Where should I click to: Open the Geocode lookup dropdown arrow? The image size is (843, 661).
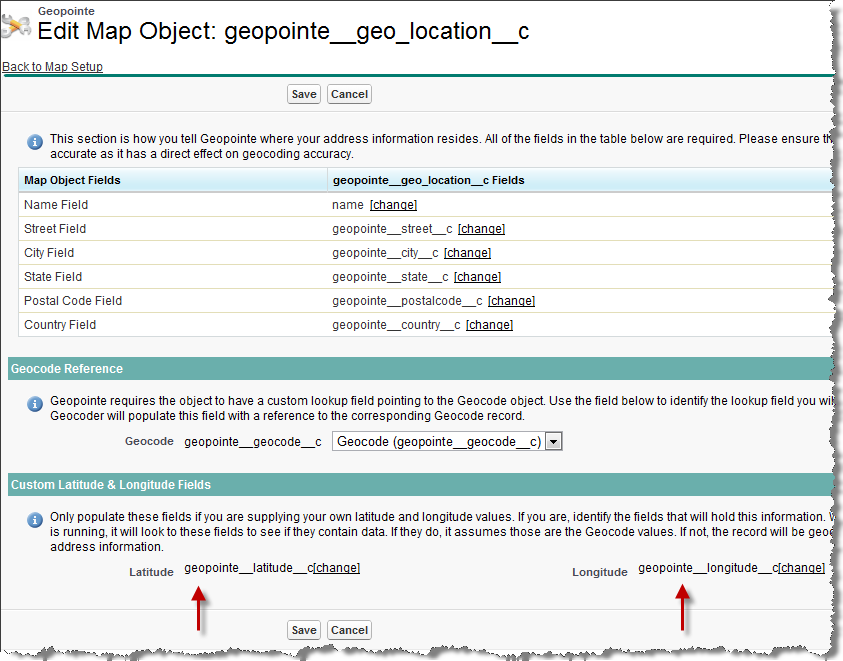pos(553,442)
